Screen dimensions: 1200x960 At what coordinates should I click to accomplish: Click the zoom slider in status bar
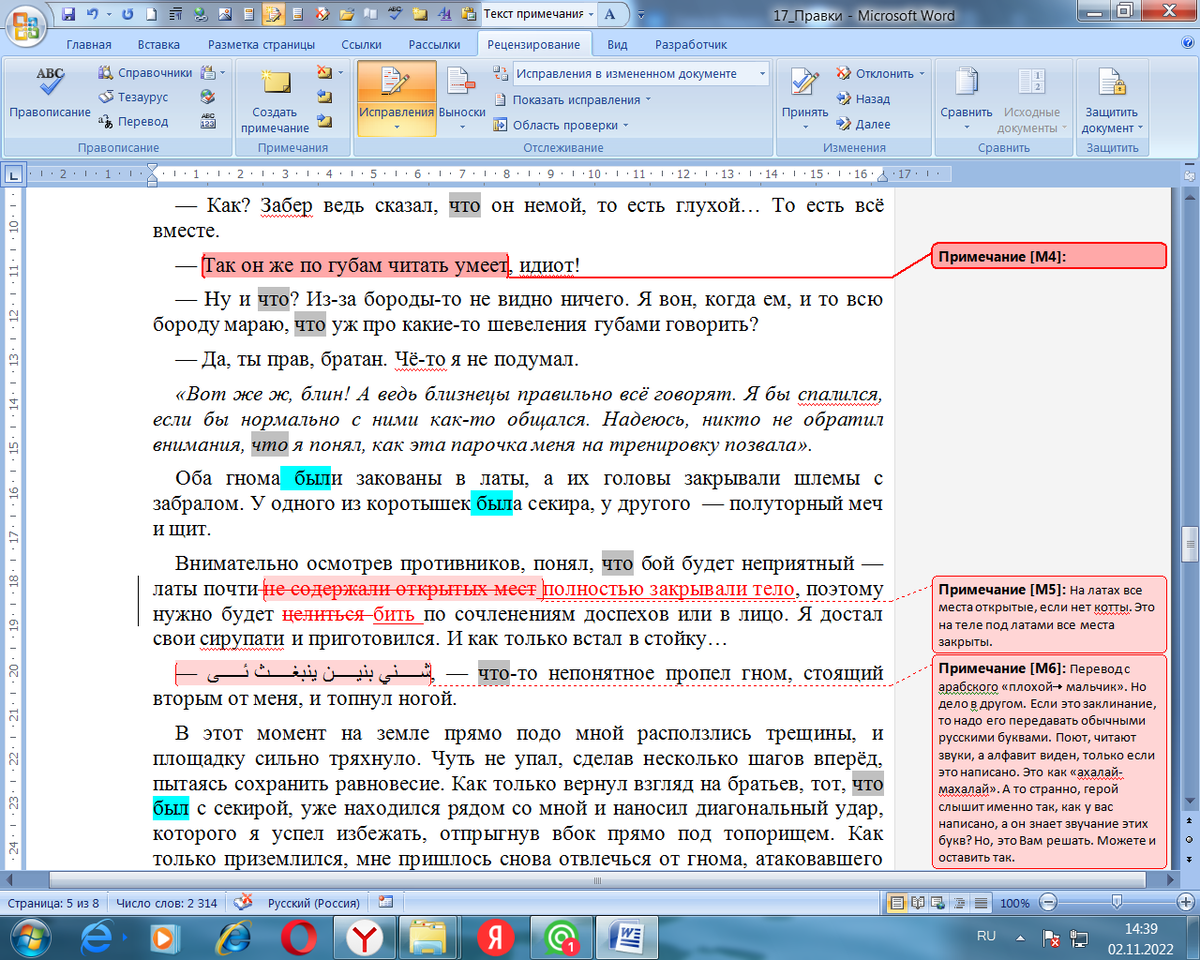coord(1117,903)
